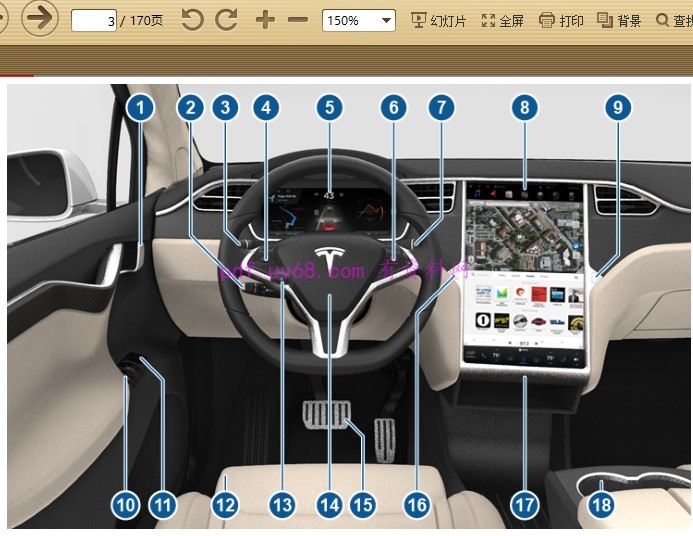Click callout marker number 14
Screen dimensions: 693x536
[x=329, y=505]
